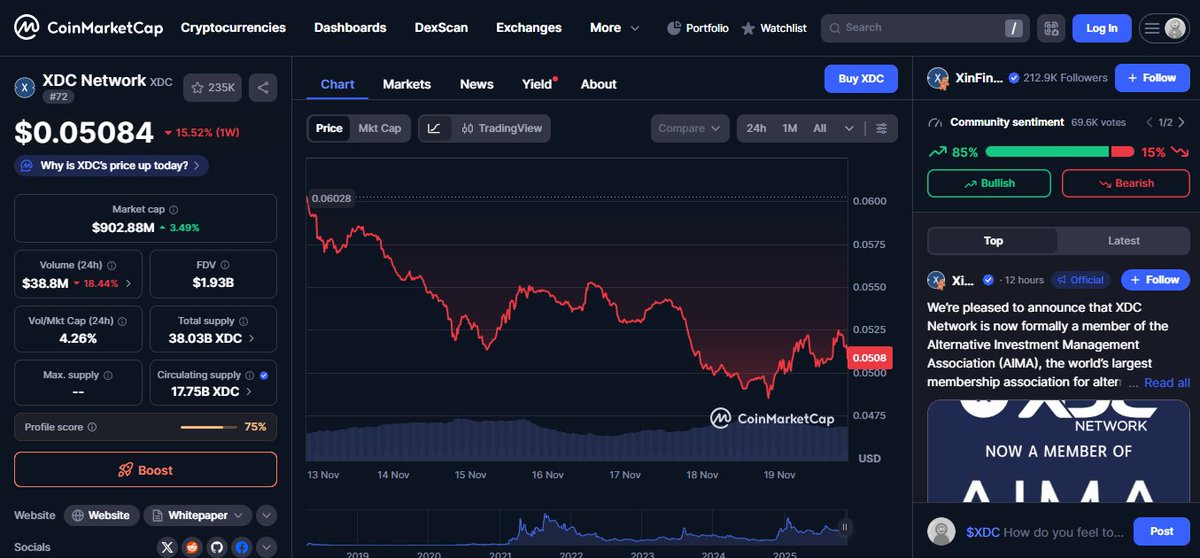Expand Volume (24h) details chevron

pos(128,284)
